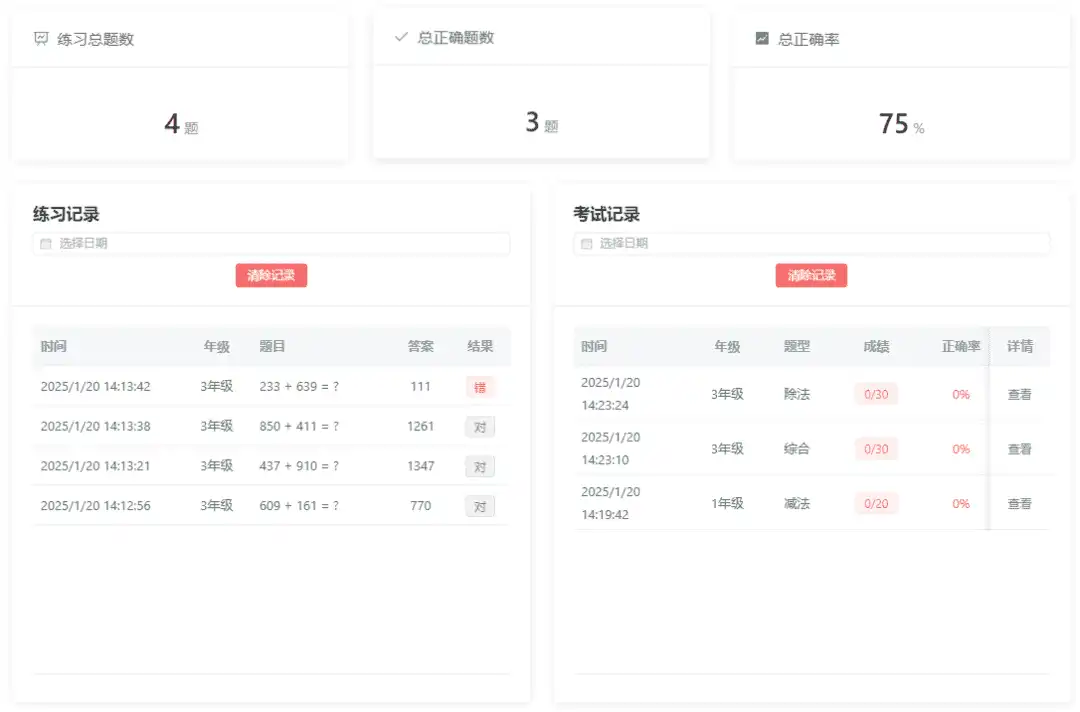Click the question 609 + 161 = ?

pyautogui.click(x=299, y=505)
